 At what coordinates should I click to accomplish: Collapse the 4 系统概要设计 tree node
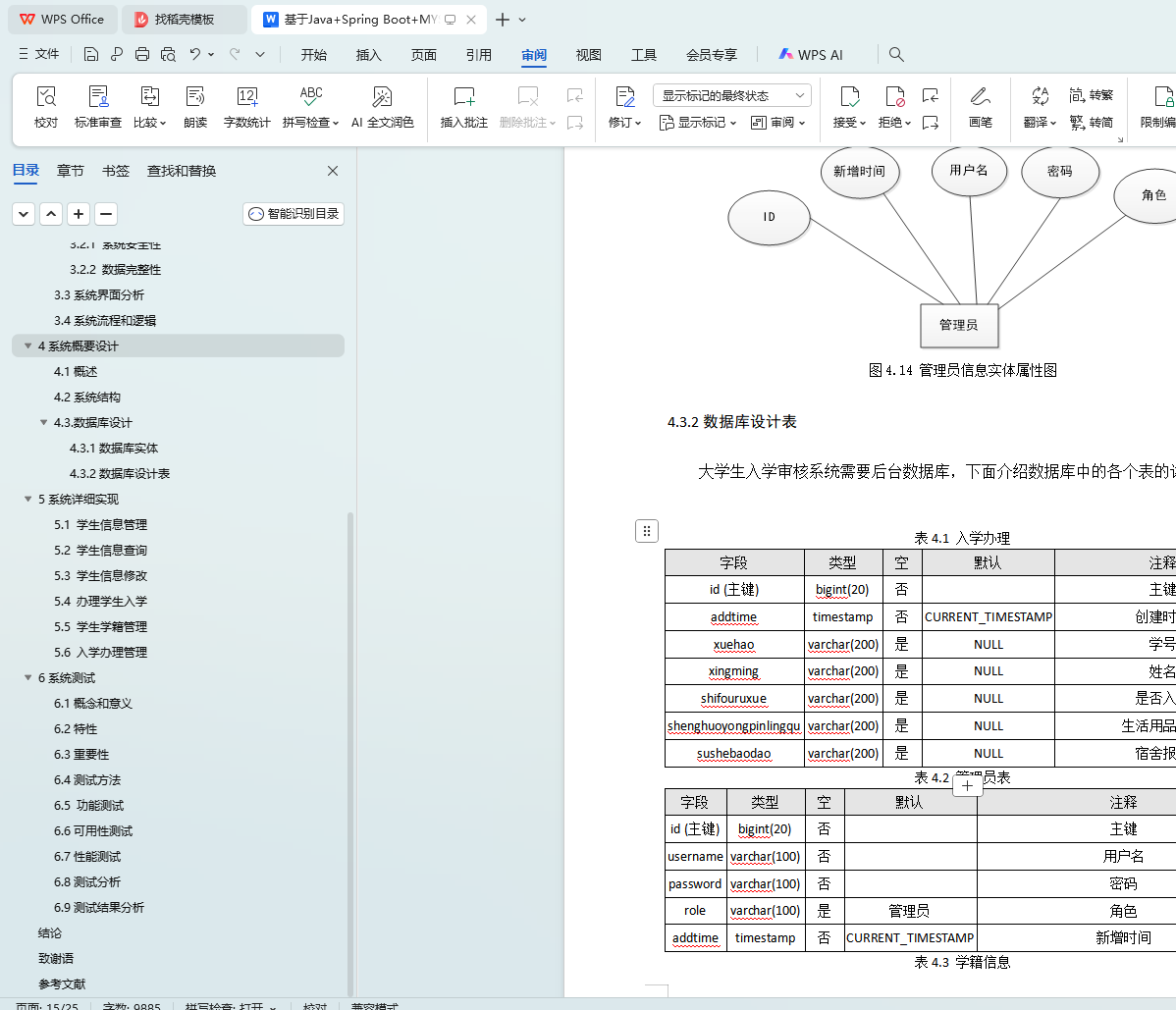point(27,346)
